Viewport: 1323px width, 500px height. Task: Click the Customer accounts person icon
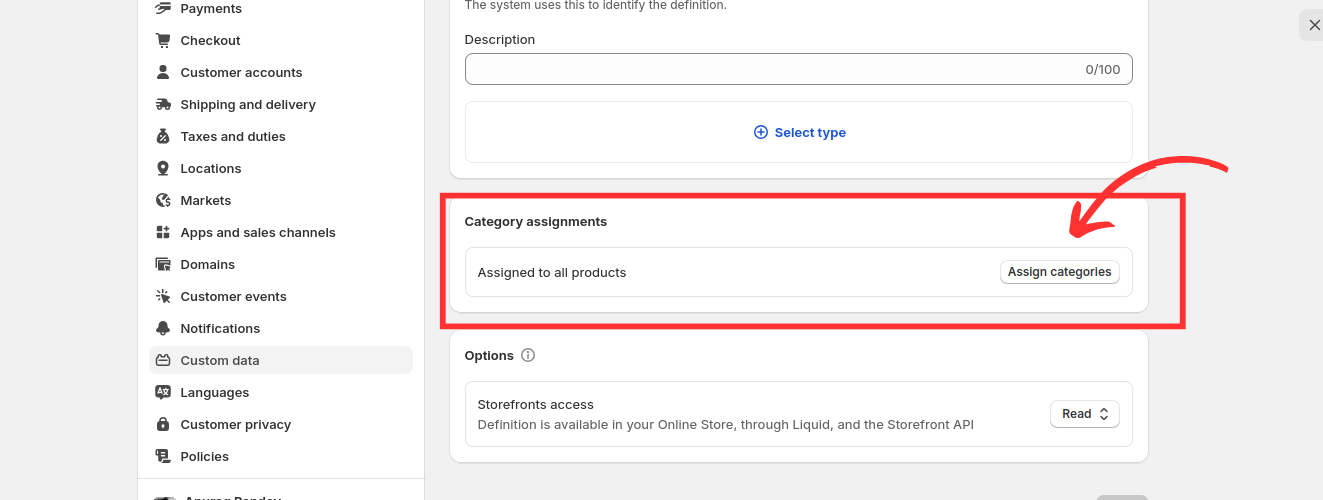pyautogui.click(x=163, y=72)
